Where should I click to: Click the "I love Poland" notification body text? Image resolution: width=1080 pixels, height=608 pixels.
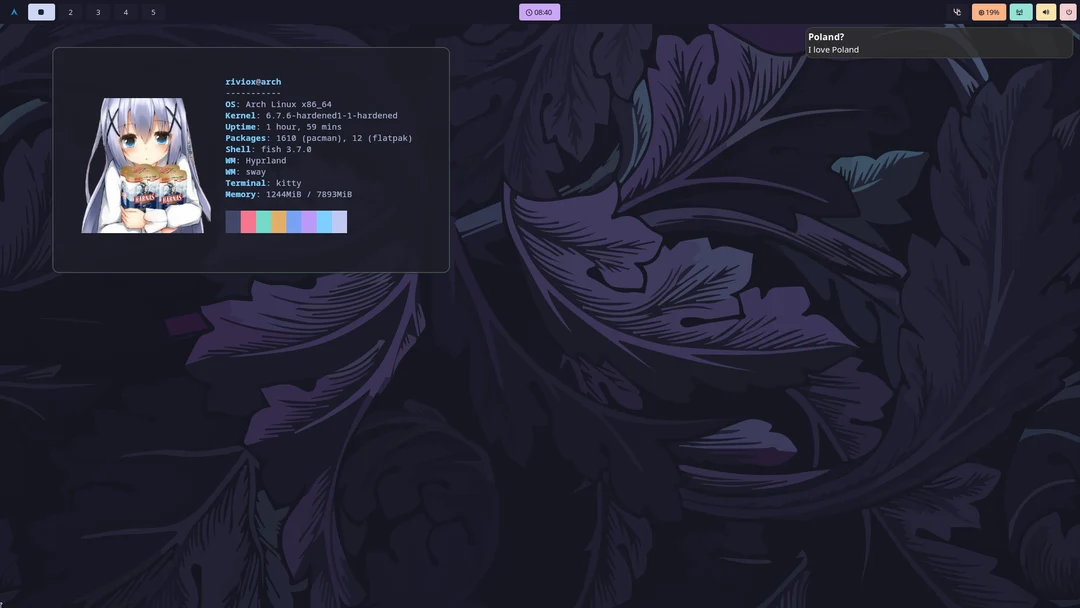pos(833,50)
